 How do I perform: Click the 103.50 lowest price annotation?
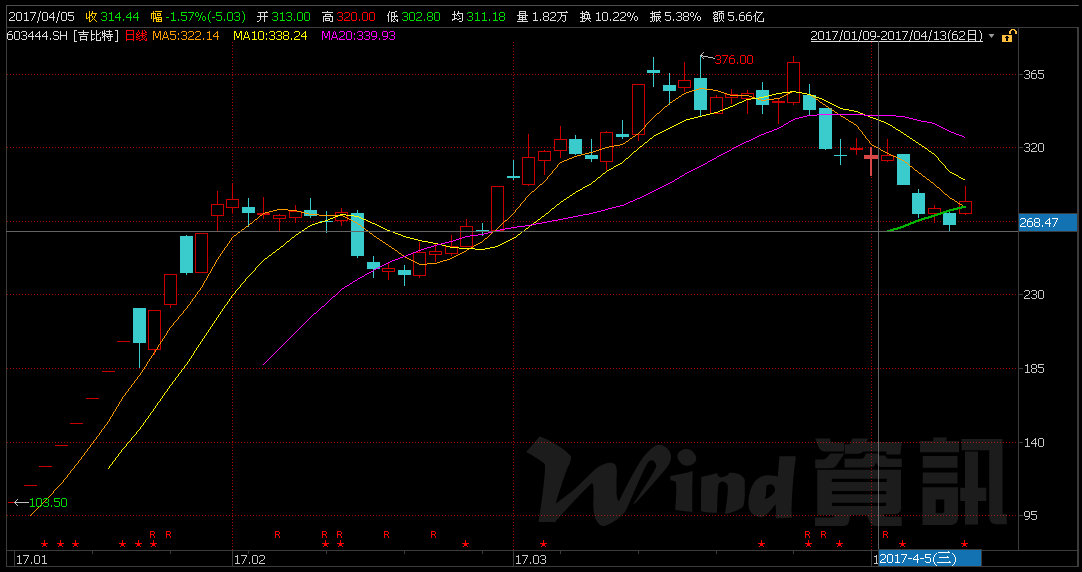[x=48, y=503]
